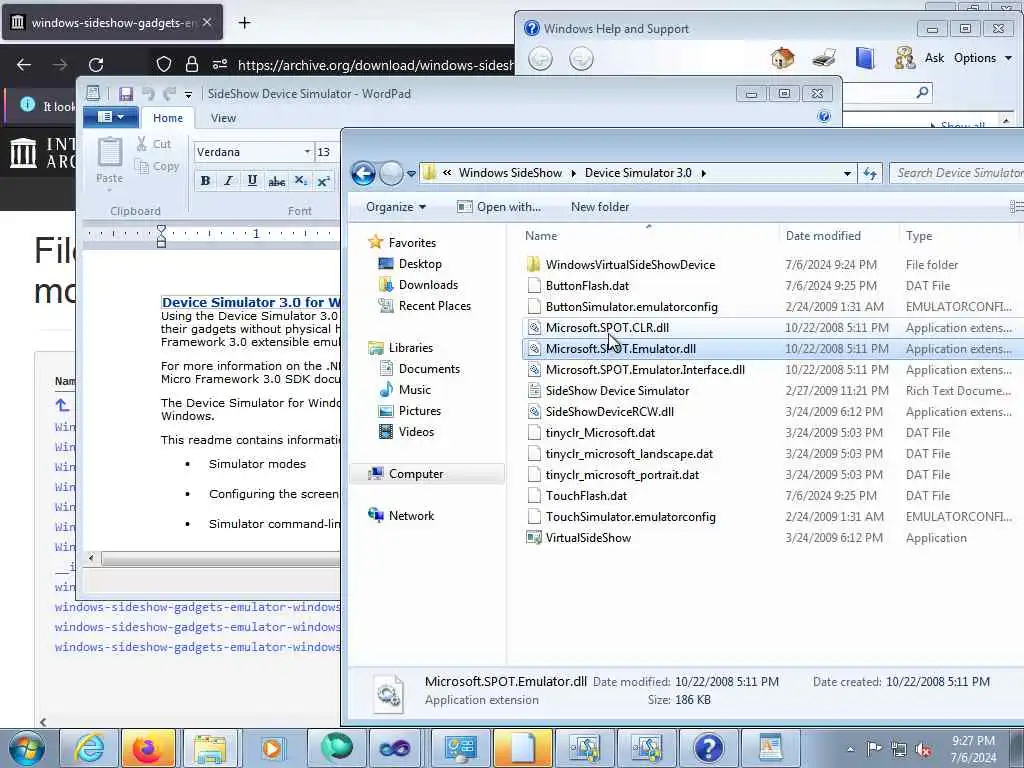Switch to WordPad Home tab
The height and width of the screenshot is (768, 1024).
point(168,118)
